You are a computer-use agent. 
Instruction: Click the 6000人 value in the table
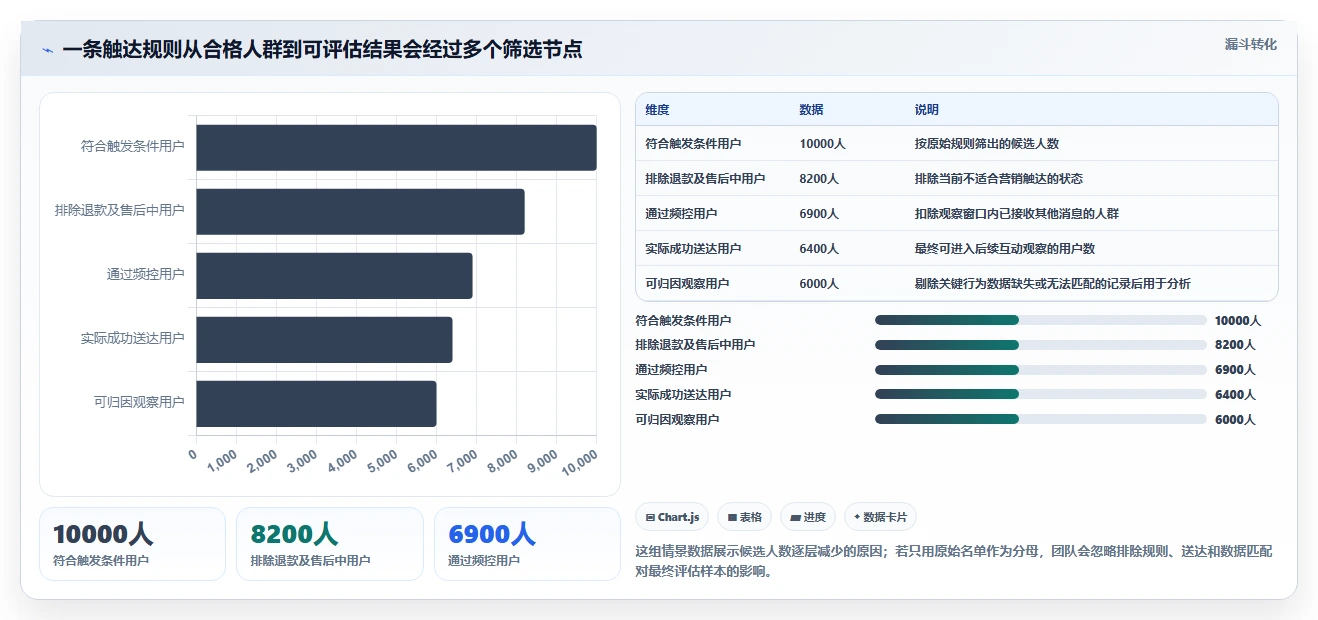[819, 284]
